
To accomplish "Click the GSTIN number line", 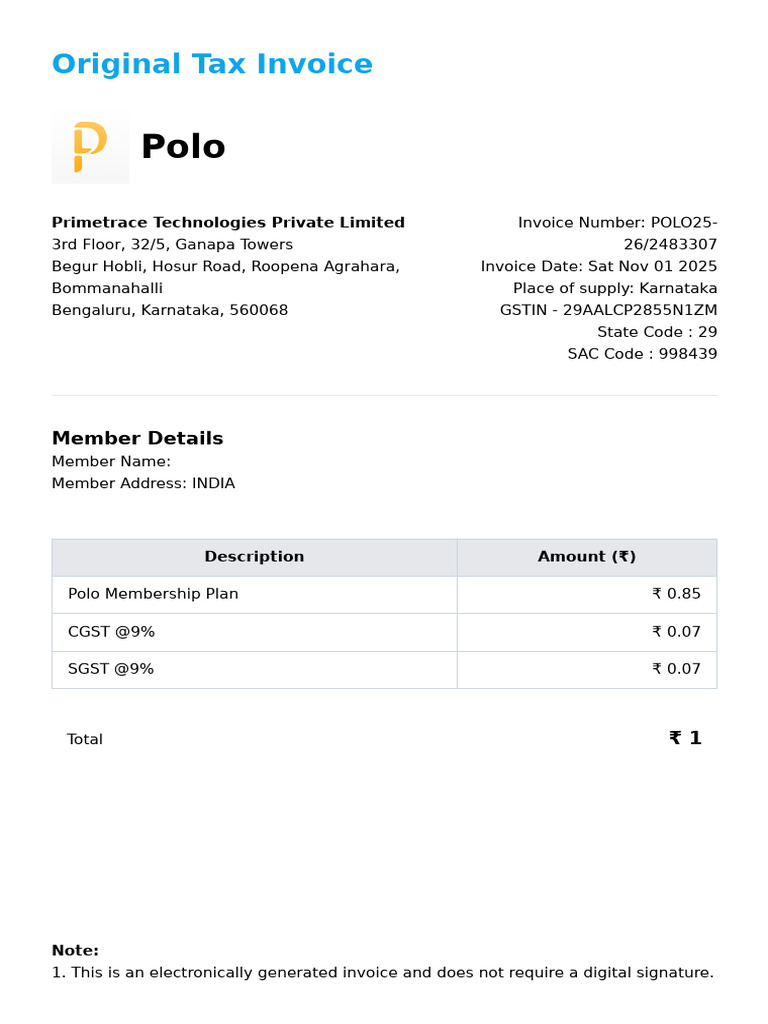I will tap(608, 310).
